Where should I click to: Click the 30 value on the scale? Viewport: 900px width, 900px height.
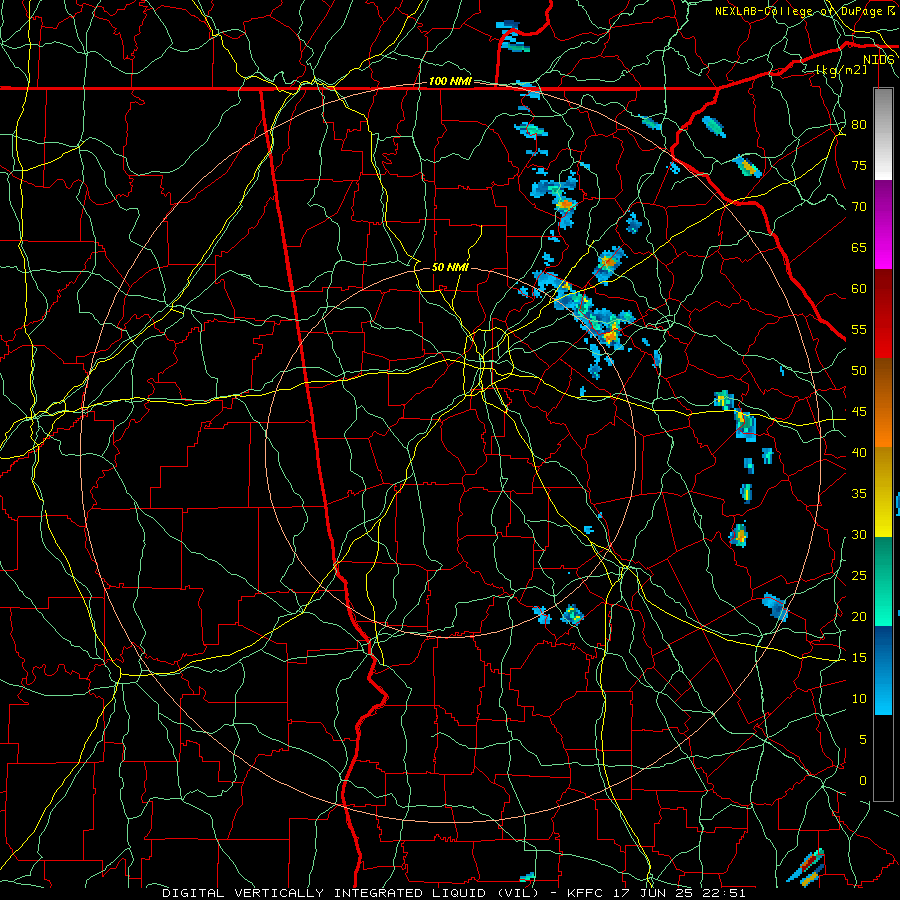(x=859, y=535)
